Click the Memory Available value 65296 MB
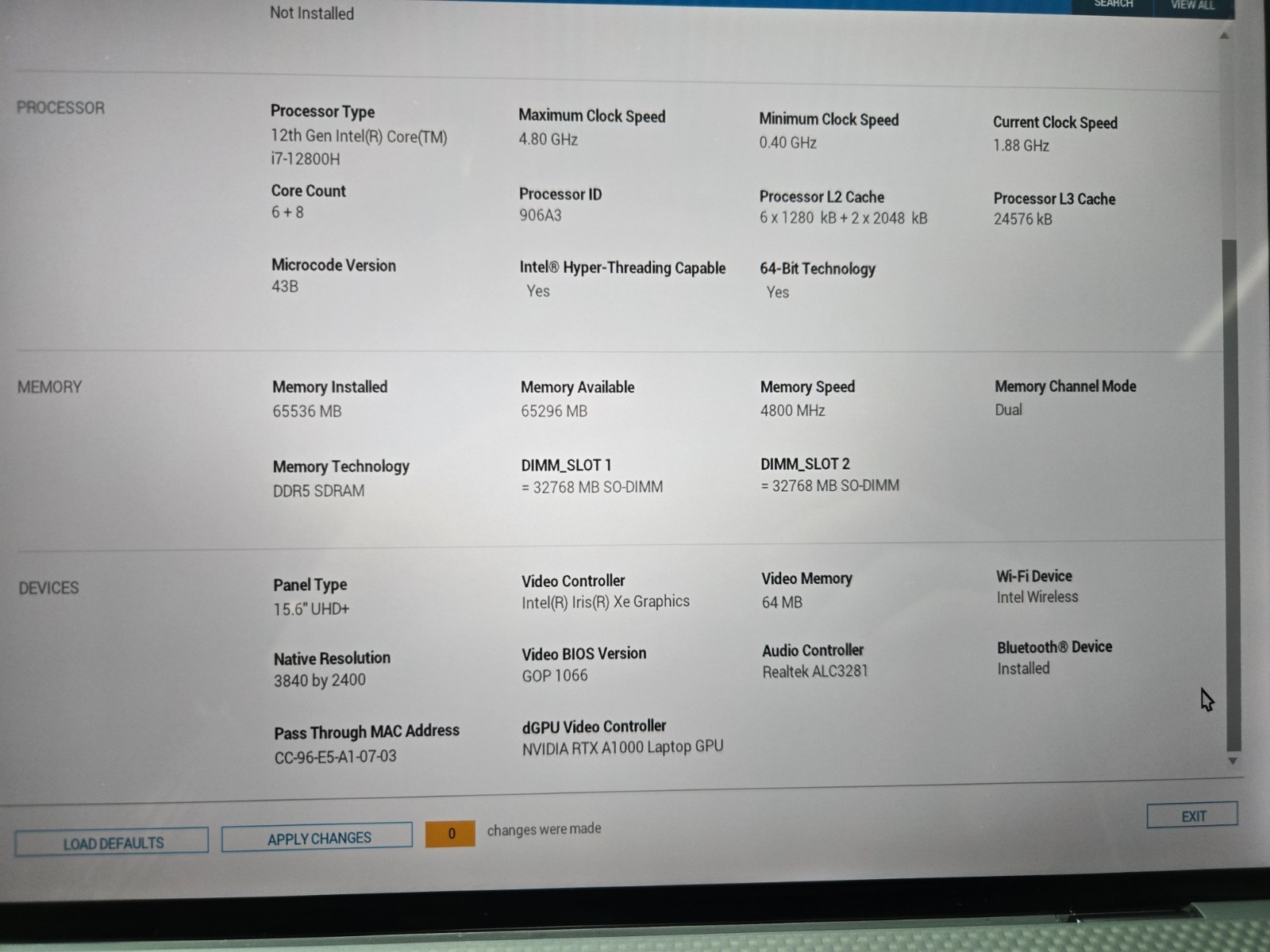The width and height of the screenshot is (1270, 952). click(554, 411)
